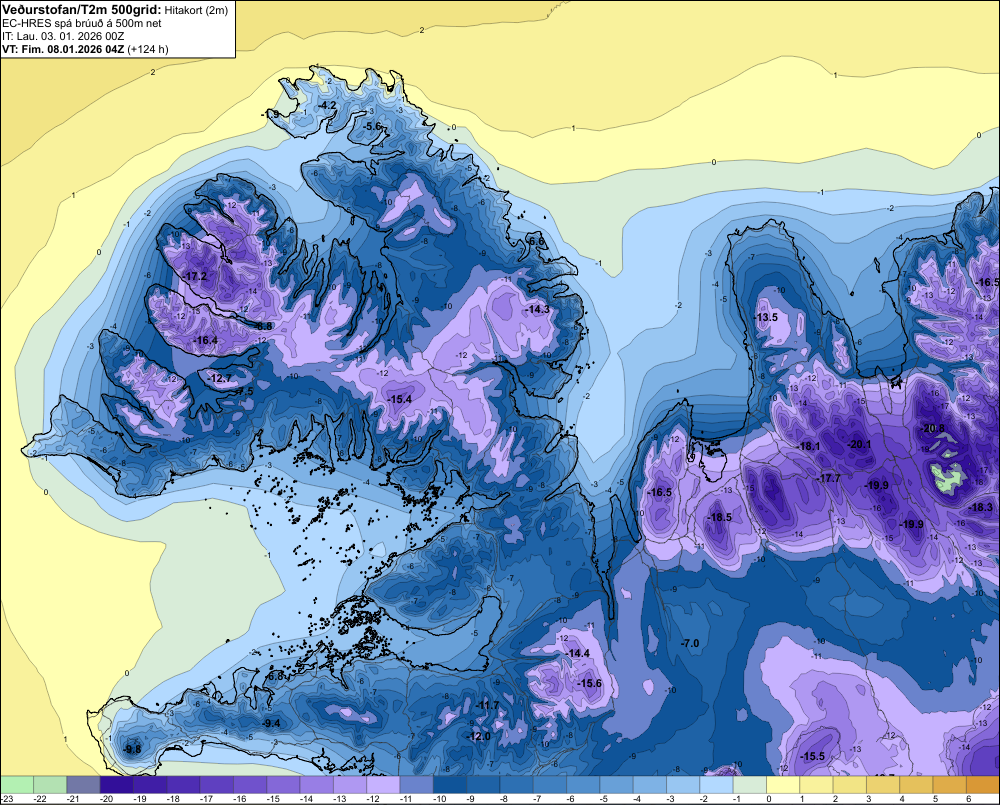Click the -9.8 temperature value
The height and width of the screenshot is (805, 1000).
click(x=133, y=749)
